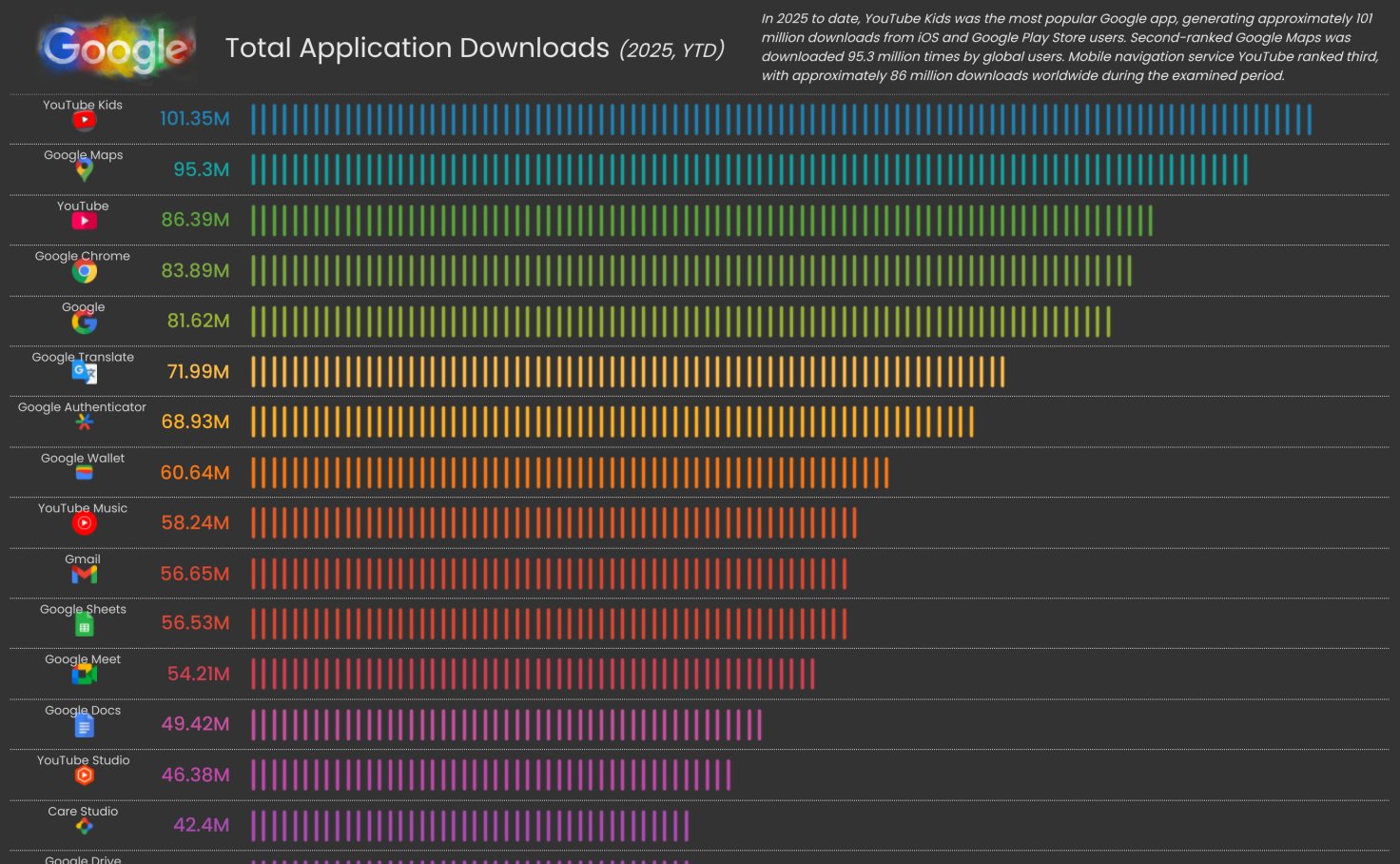This screenshot has height=864, width=1400.
Task: Select the 'Google Translate' app name
Action: [x=83, y=357]
